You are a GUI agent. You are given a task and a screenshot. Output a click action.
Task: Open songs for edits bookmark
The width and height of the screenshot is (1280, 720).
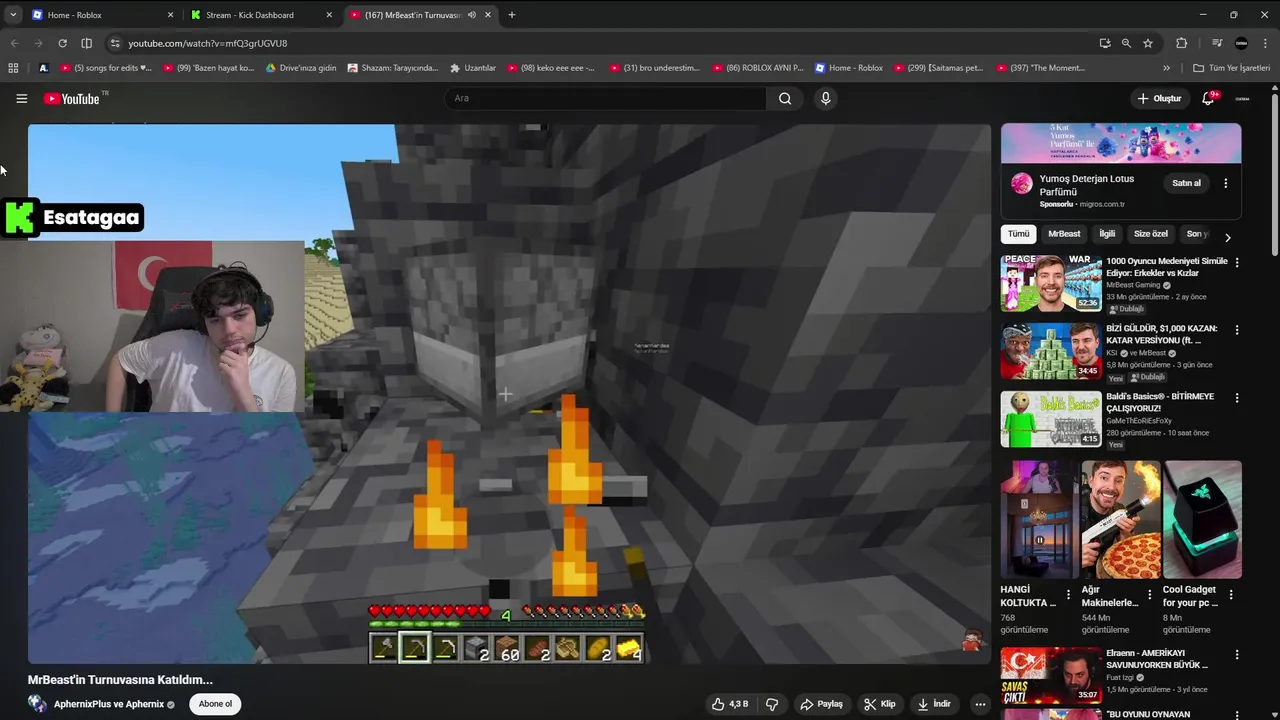pos(106,68)
